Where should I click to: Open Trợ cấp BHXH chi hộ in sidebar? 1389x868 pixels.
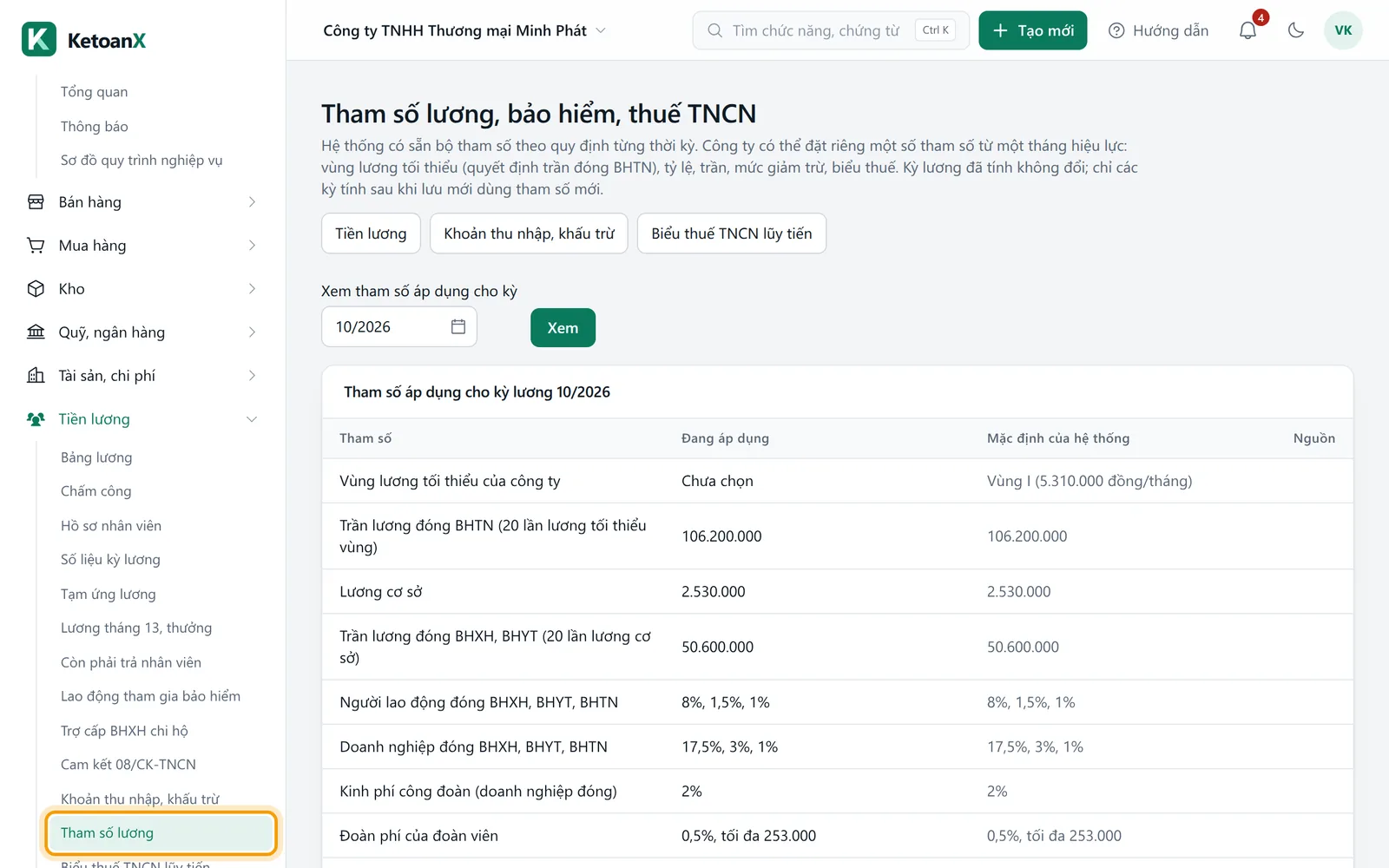coord(124,731)
